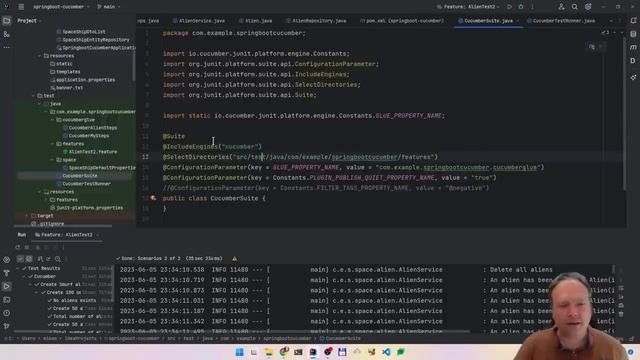Screen dimensions: 640x360
Task: Switch to Alien.java tab
Action: tap(256, 21)
